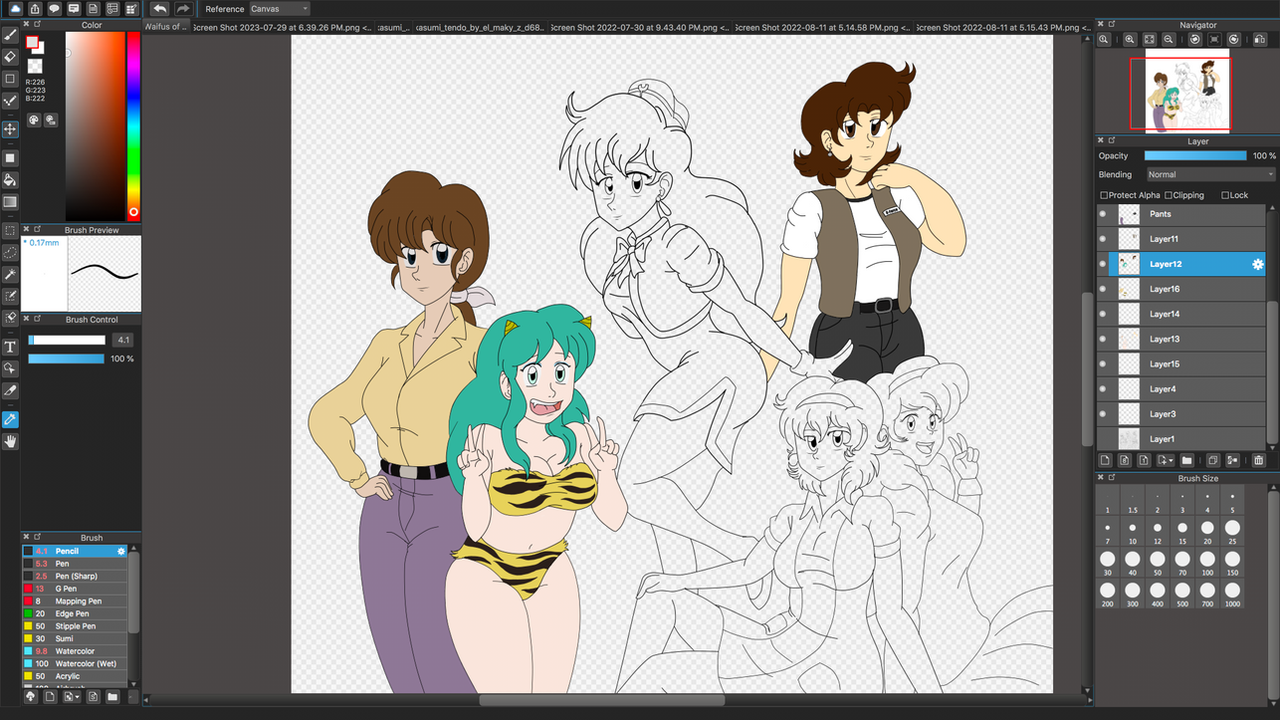
Task: Toggle visibility of Layer1
Action: 1103,439
